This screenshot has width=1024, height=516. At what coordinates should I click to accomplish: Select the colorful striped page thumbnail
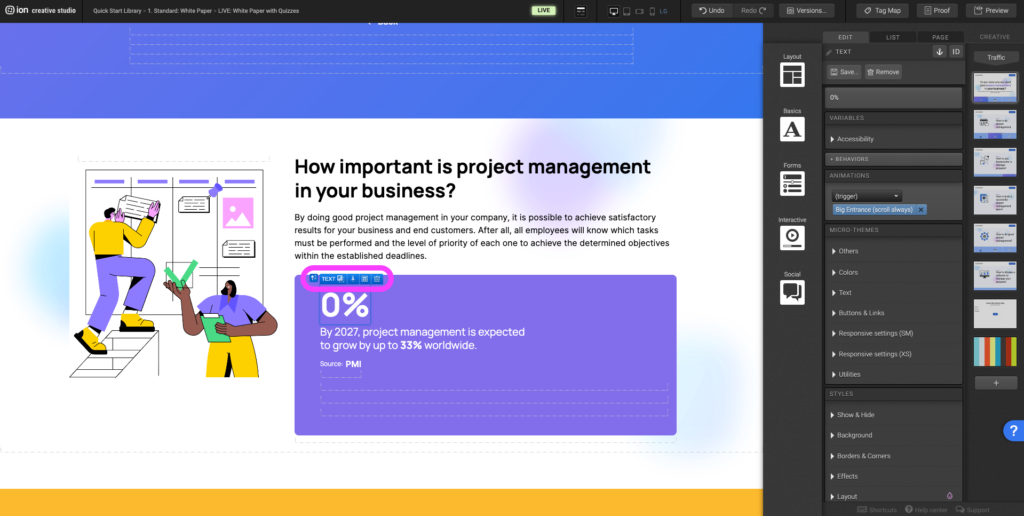[x=995, y=351]
